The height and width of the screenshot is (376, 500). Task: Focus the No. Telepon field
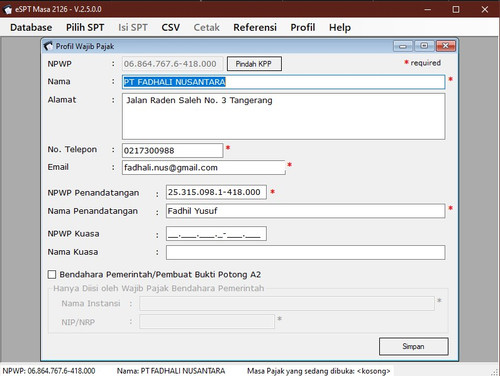pyautogui.click(x=172, y=151)
